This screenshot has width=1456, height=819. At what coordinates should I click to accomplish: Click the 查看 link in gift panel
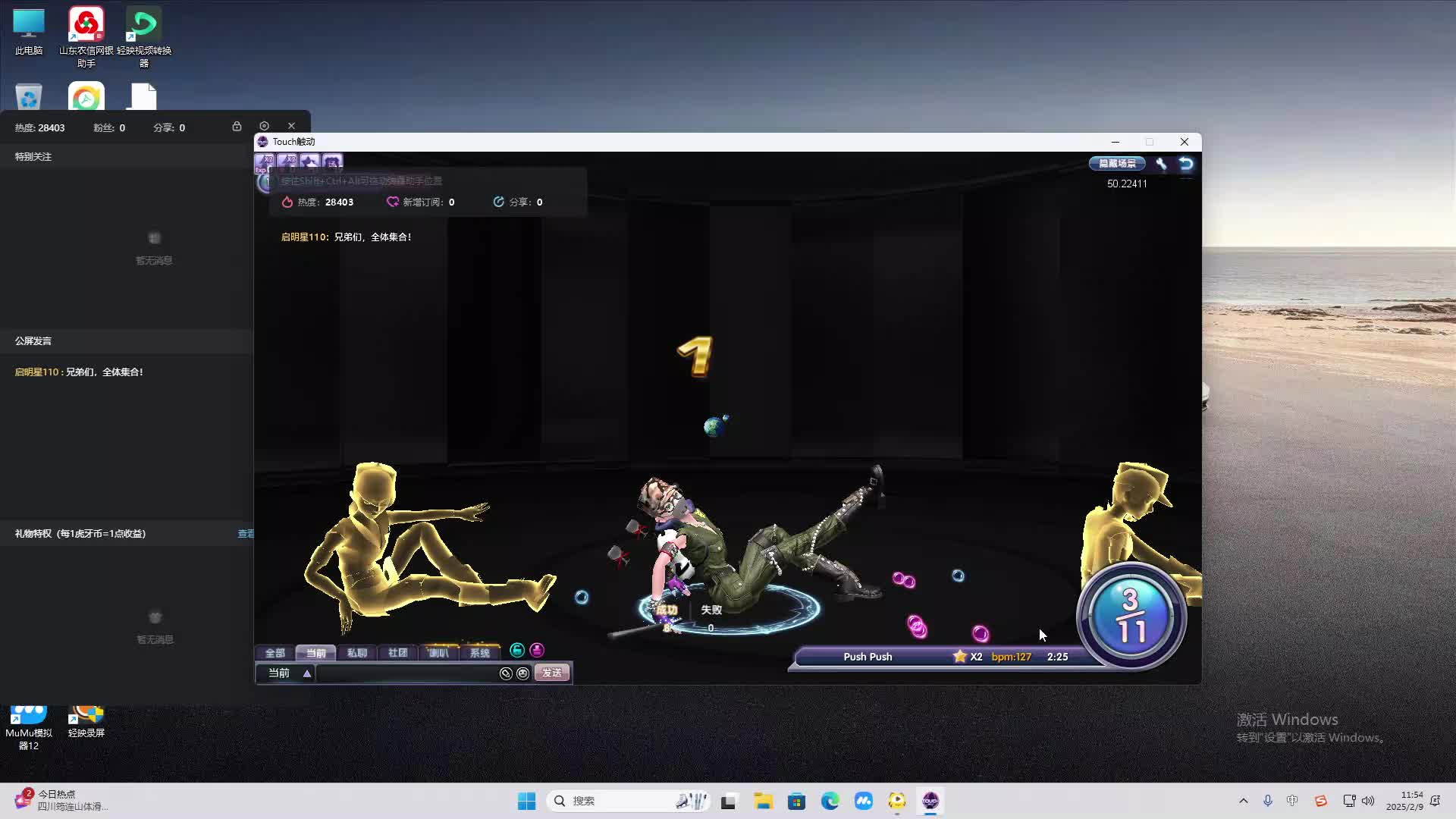tap(246, 534)
